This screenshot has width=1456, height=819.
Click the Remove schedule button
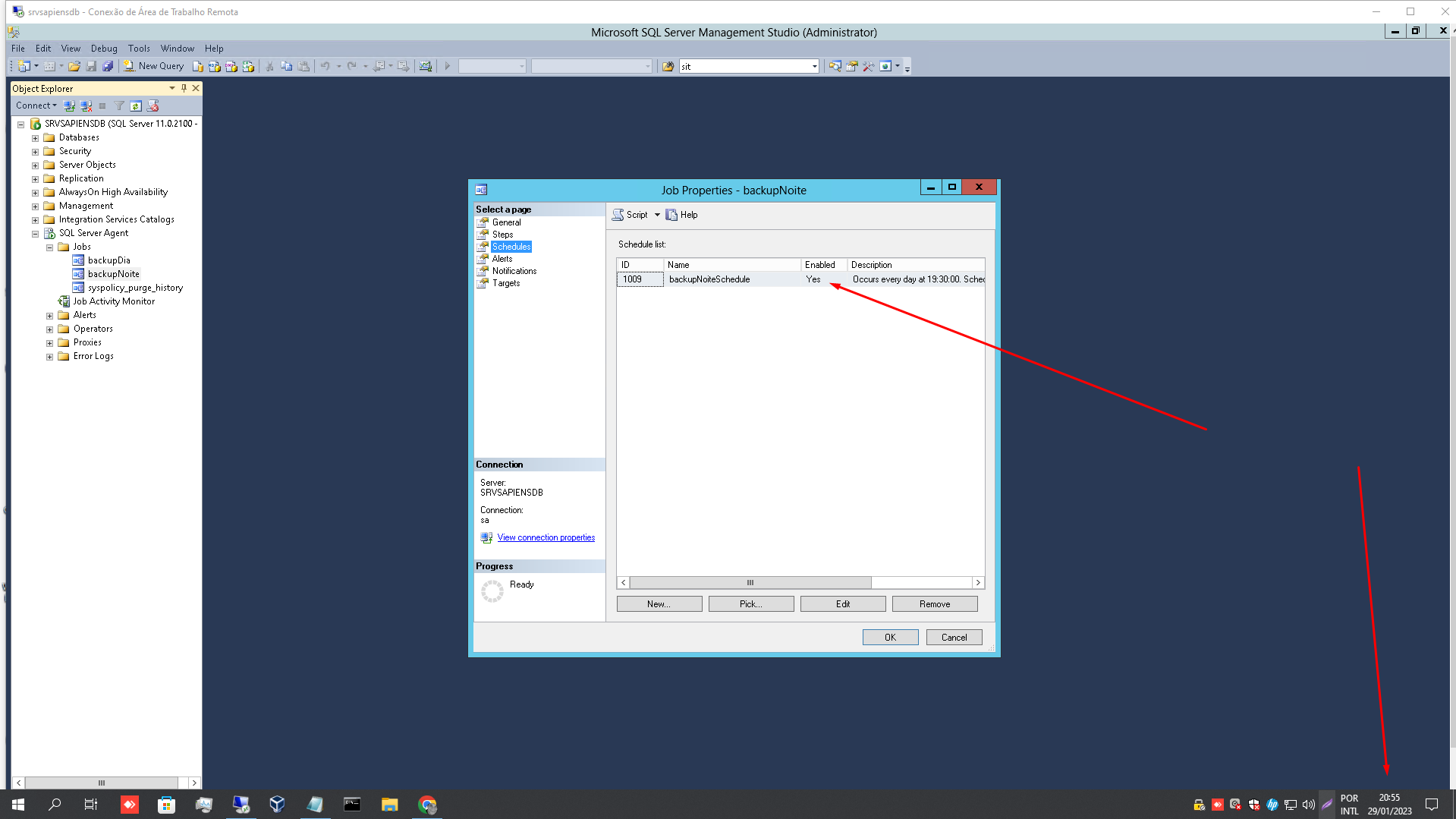point(935,604)
